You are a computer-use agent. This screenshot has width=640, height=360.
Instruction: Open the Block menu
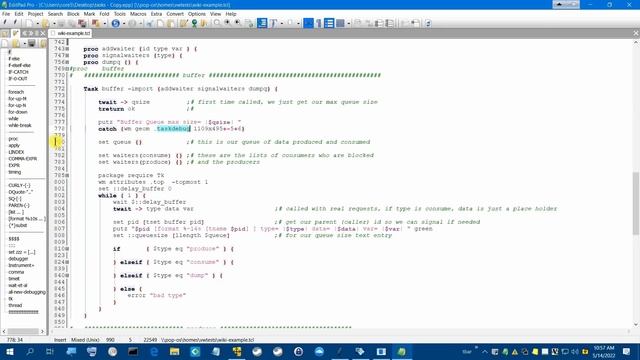click(73, 14)
